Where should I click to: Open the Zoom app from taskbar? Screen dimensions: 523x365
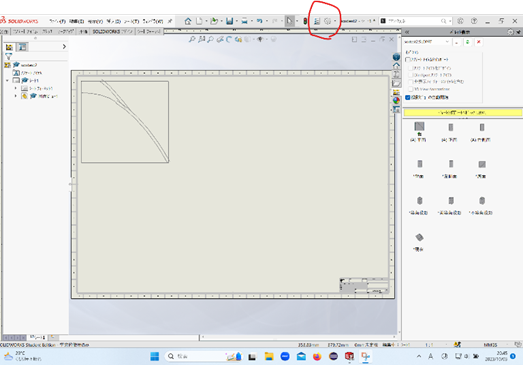[x=285, y=357]
